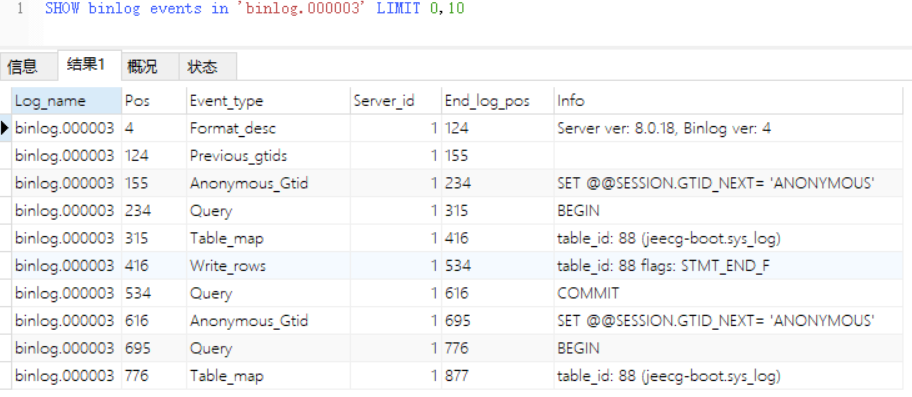The width and height of the screenshot is (912, 397).
Task: Select End_log_pos cell with value 155
Action: (497, 156)
